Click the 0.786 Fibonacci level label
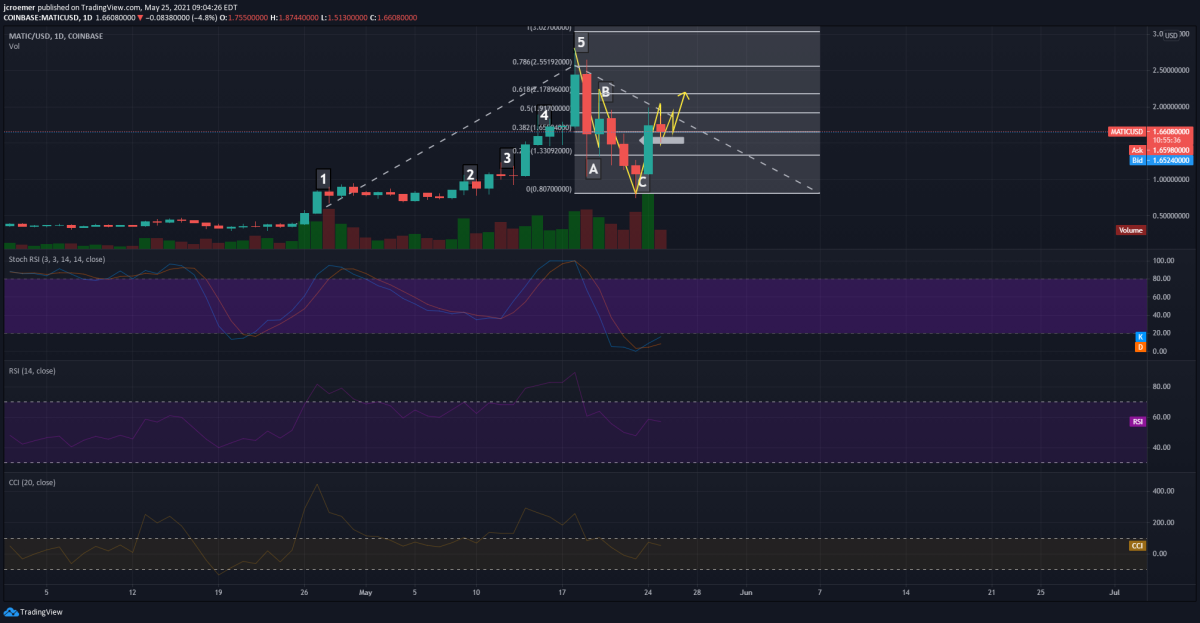 541,62
